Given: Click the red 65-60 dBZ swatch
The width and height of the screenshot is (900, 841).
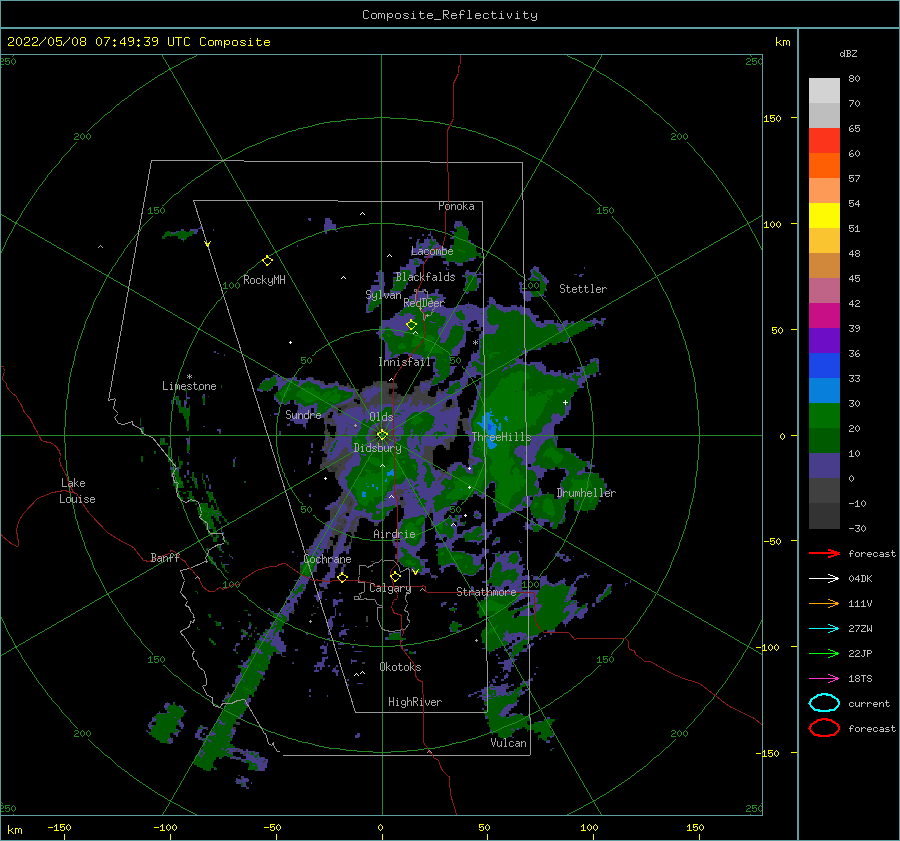Looking at the screenshot, I should click(824, 141).
